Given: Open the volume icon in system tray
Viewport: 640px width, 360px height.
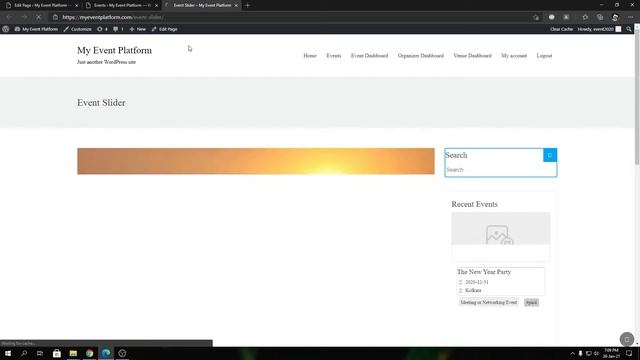Looking at the screenshot, I should click(x=596, y=353).
